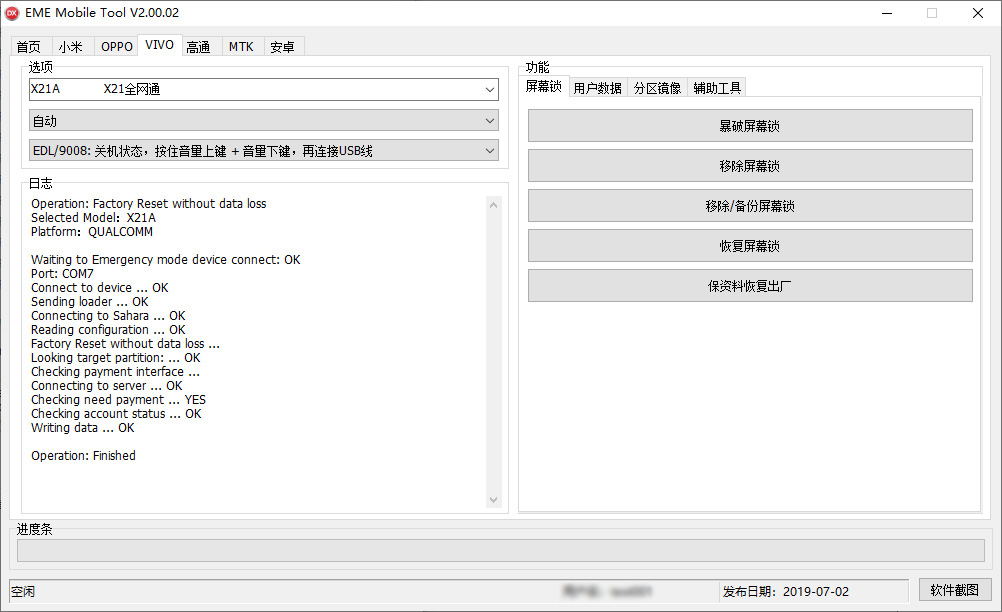Click the EME Mobile Tool app icon
Viewport: 1002px width, 612px height.
pos(13,13)
